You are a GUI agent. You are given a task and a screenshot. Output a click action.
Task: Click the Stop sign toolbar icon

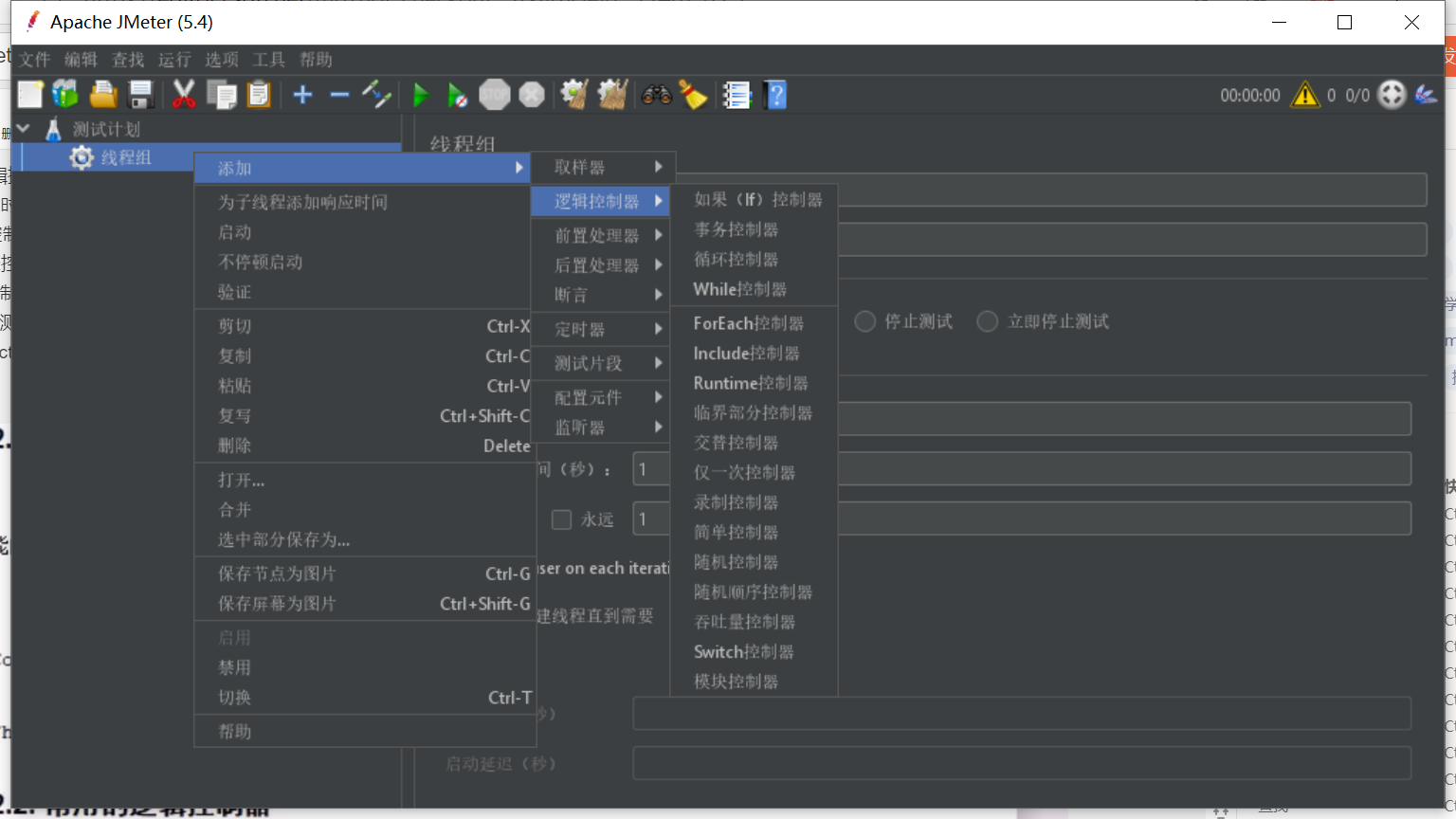[x=495, y=95]
